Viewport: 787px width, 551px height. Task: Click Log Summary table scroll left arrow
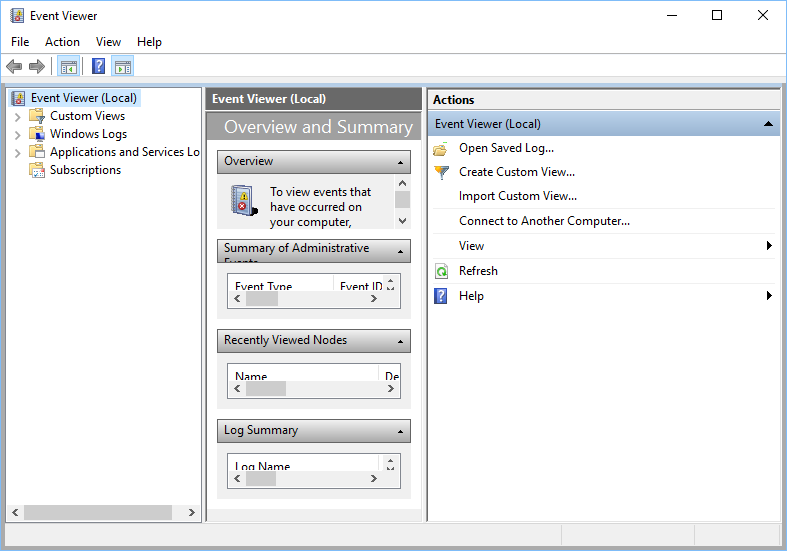(x=237, y=478)
